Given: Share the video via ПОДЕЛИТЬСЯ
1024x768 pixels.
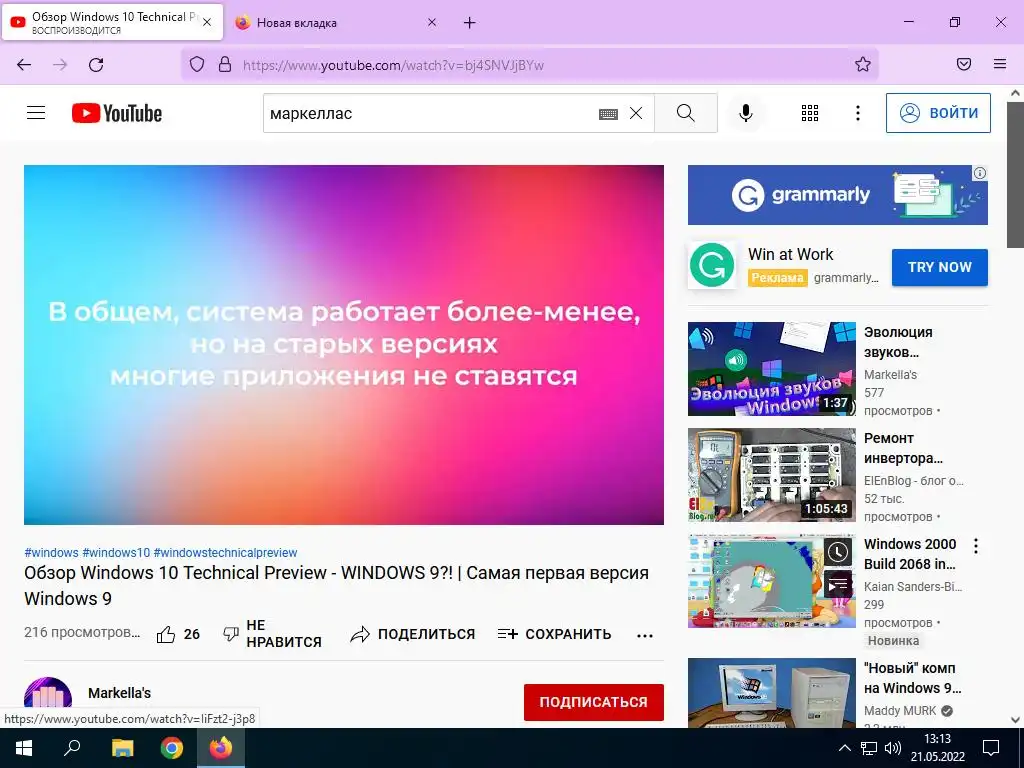Looking at the screenshot, I should point(413,634).
